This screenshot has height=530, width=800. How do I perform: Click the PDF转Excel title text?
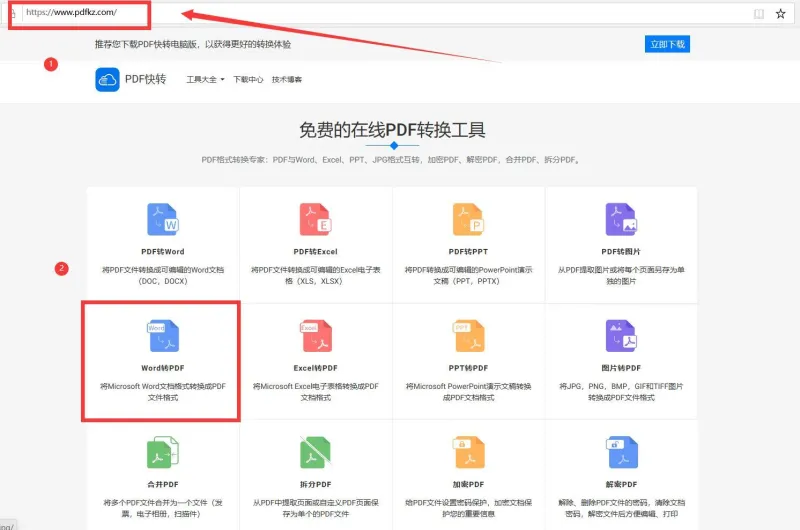[315, 251]
